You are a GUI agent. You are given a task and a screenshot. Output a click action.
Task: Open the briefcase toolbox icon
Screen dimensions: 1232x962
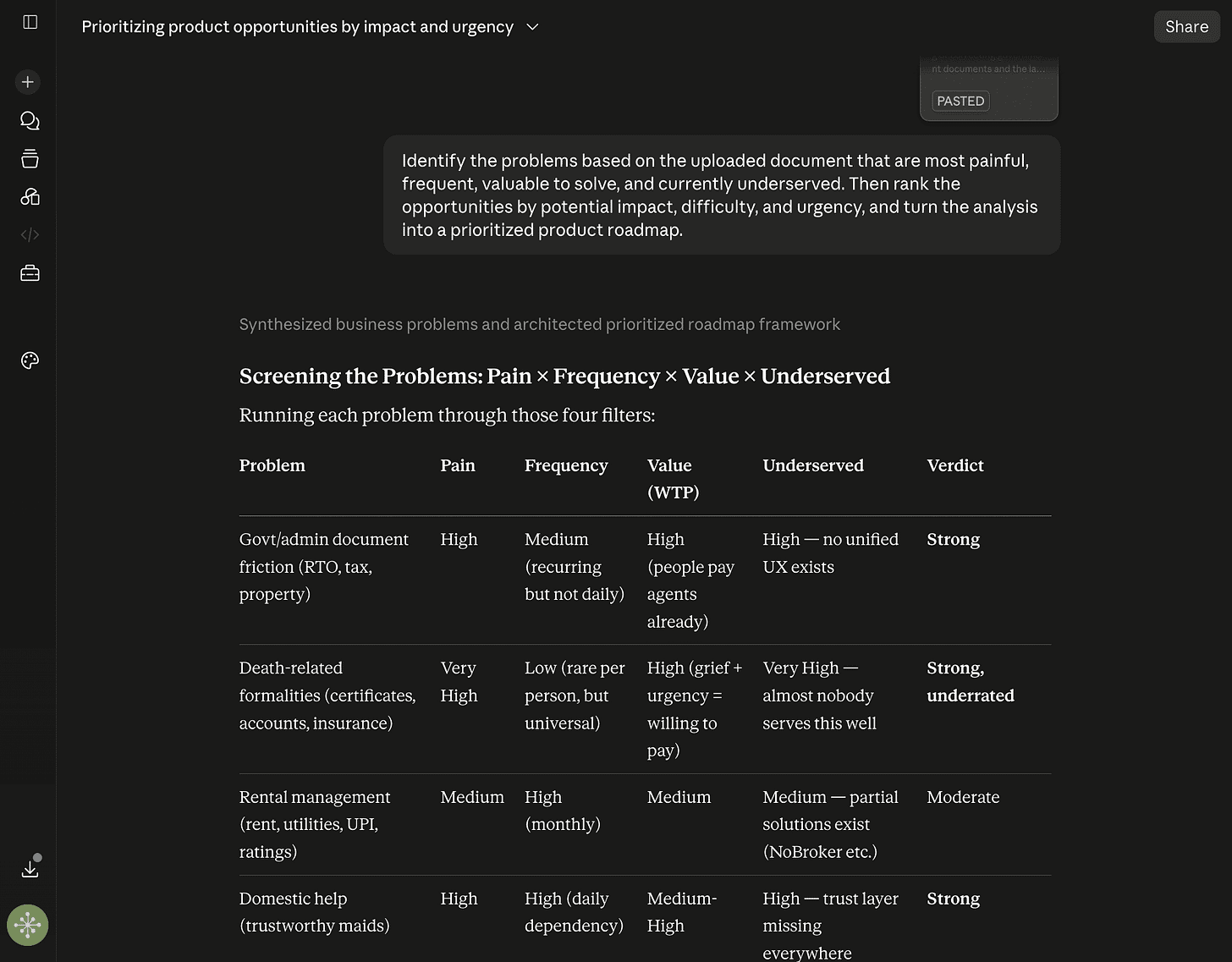(x=30, y=273)
